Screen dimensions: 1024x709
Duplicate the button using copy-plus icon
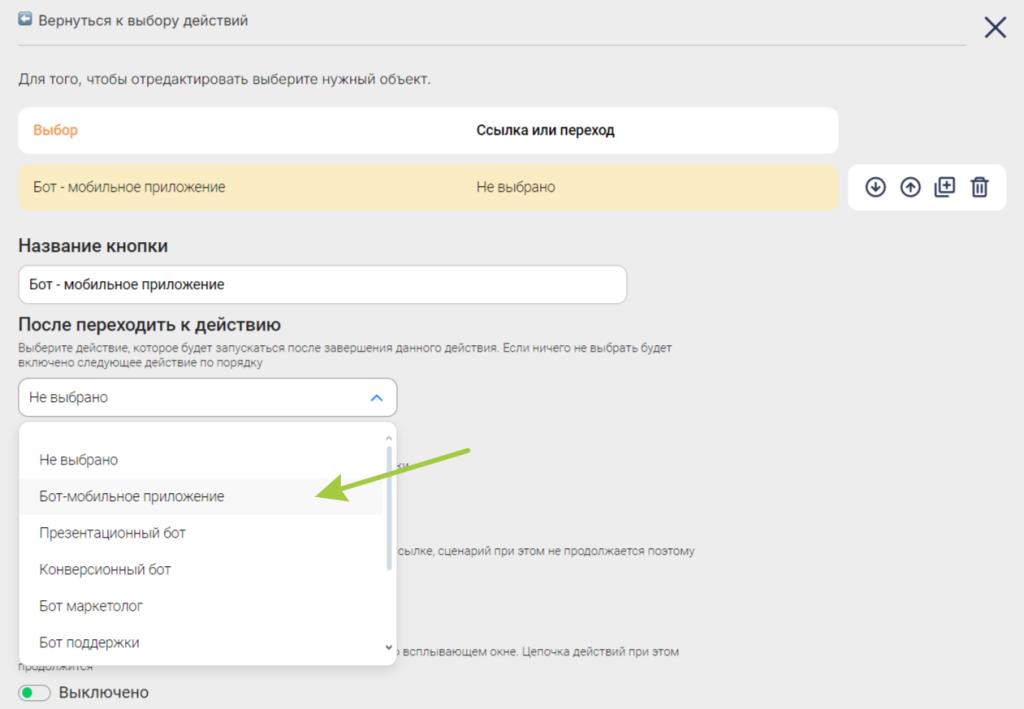945,187
